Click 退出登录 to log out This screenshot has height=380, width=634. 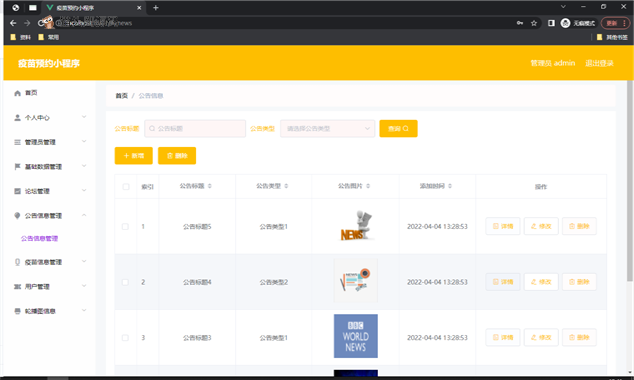599,63
